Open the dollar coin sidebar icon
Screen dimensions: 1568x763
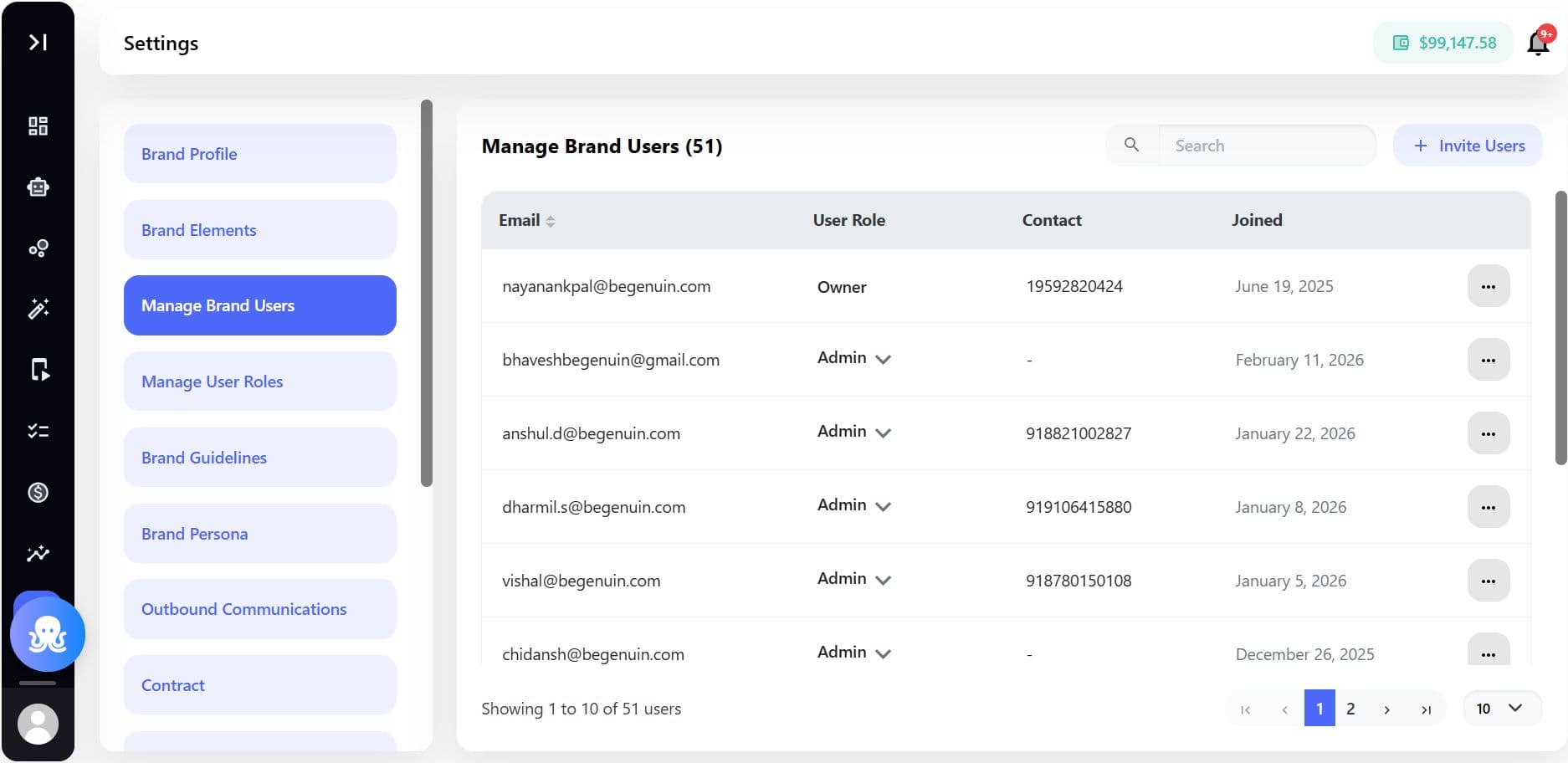[x=38, y=492]
